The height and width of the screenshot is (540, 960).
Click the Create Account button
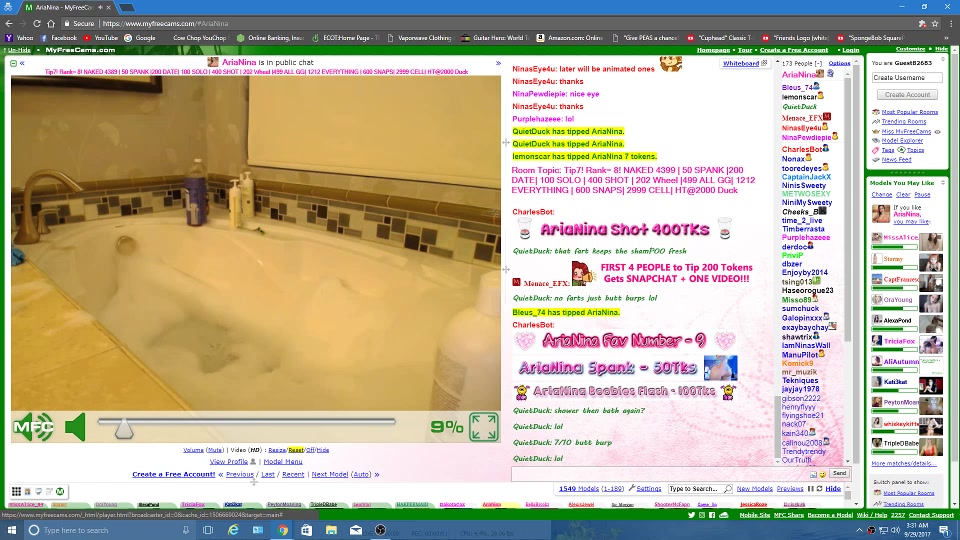tap(907, 94)
